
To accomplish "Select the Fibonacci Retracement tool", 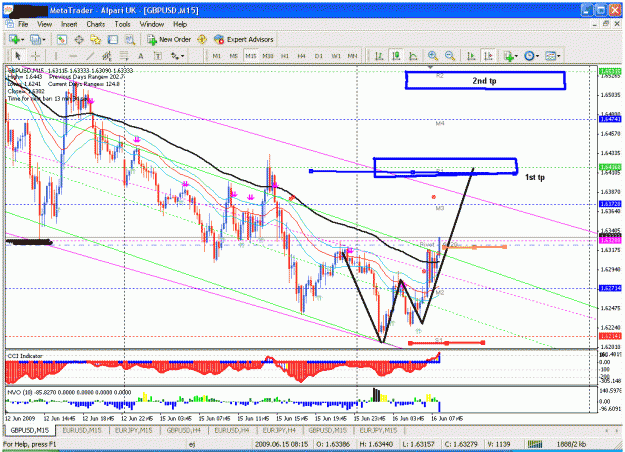I will [124, 56].
